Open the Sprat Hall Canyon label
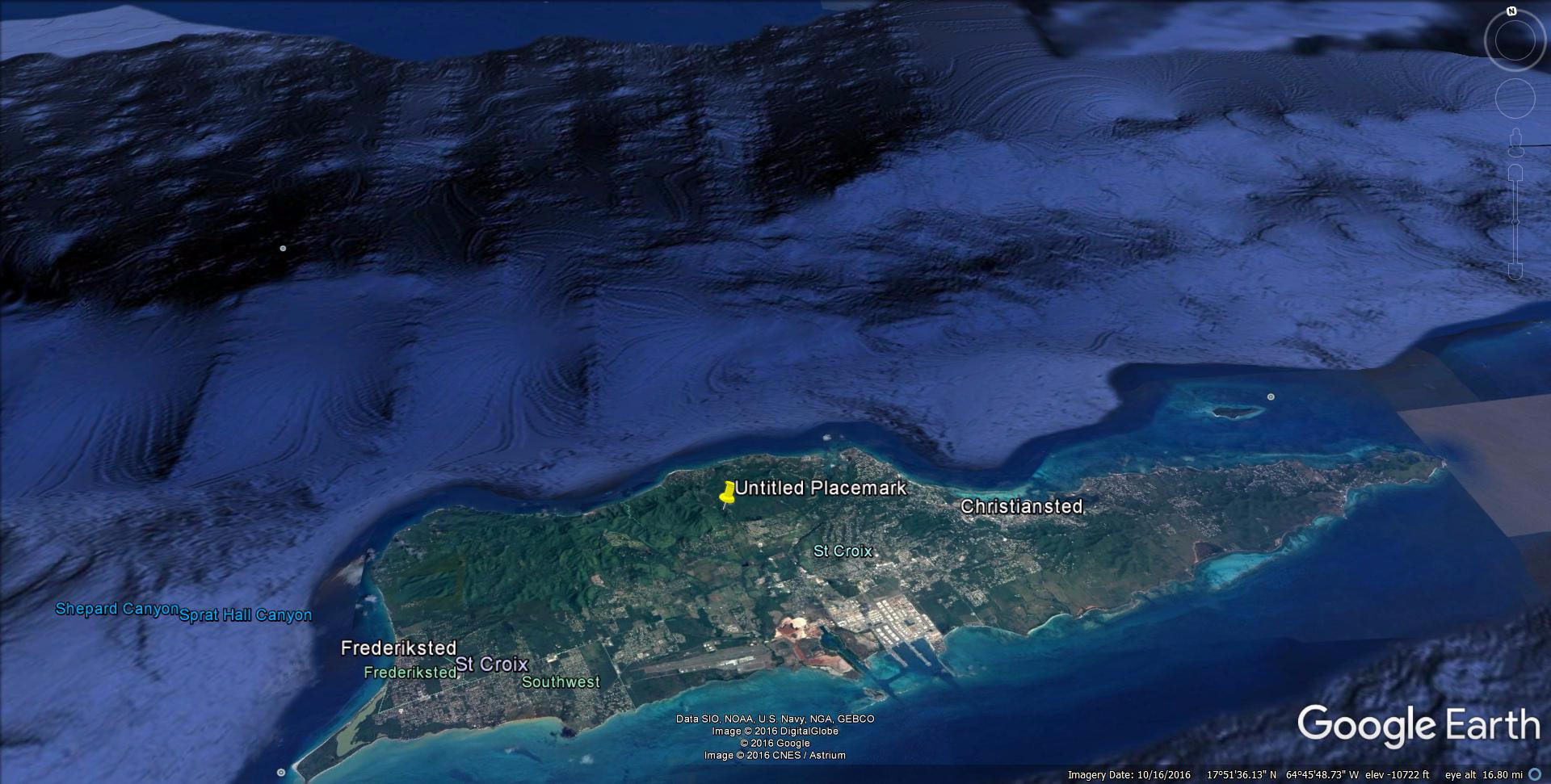The image size is (1551, 784). point(247,614)
